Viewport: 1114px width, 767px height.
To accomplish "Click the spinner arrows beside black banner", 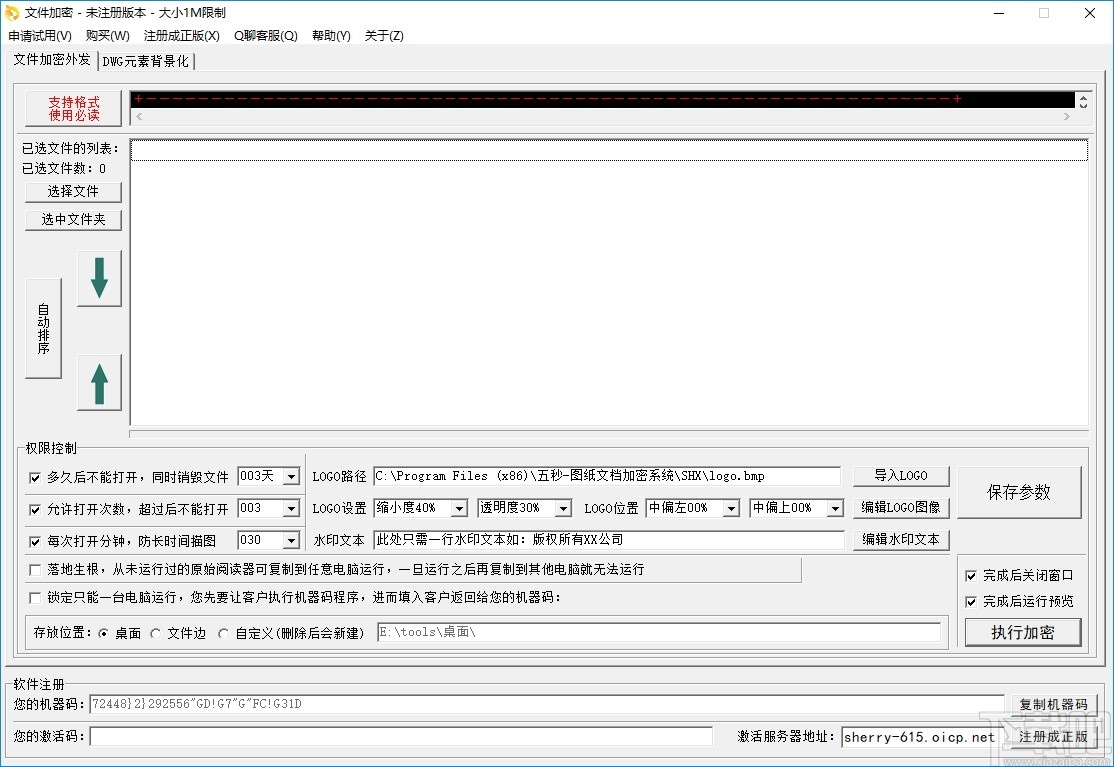I will coord(1083,102).
